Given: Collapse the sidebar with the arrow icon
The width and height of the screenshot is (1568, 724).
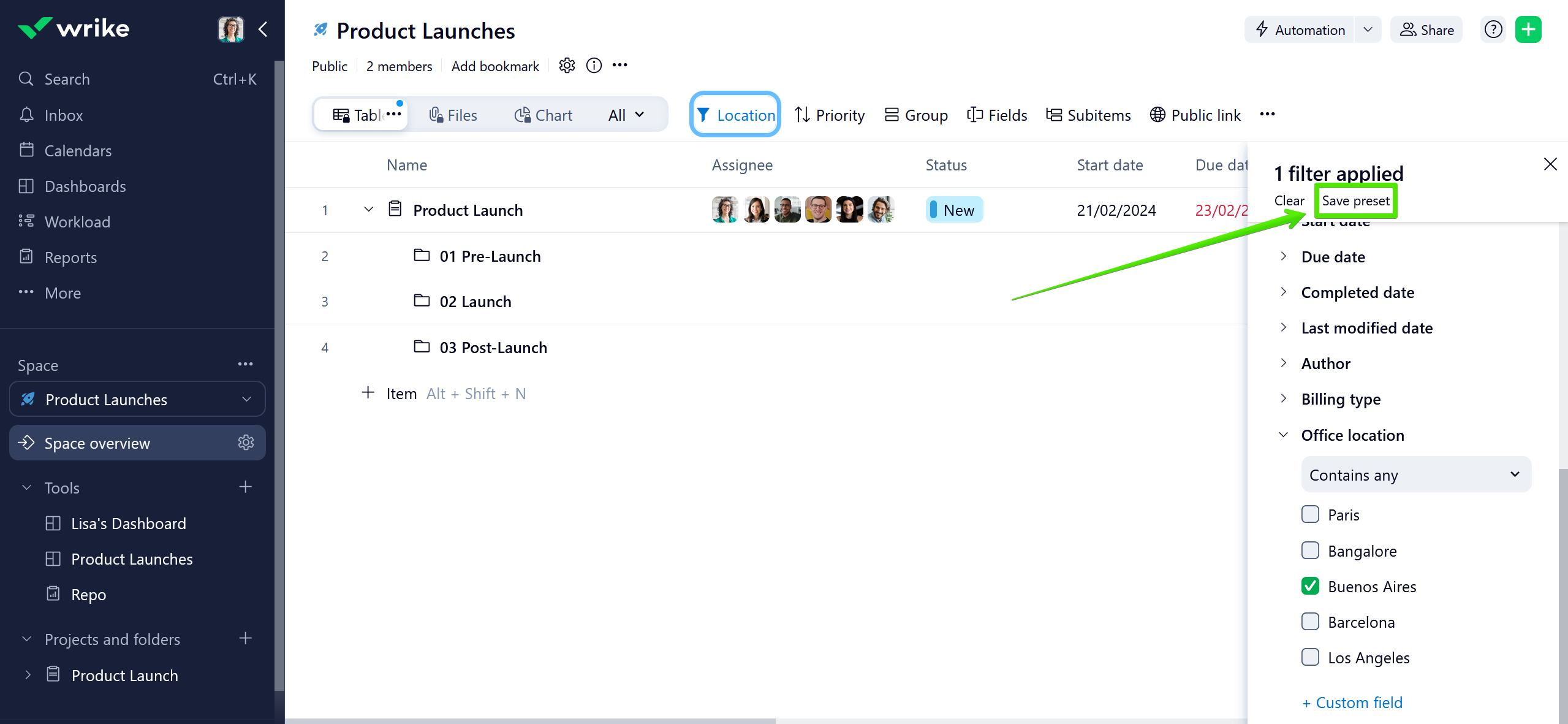Looking at the screenshot, I should (263, 29).
